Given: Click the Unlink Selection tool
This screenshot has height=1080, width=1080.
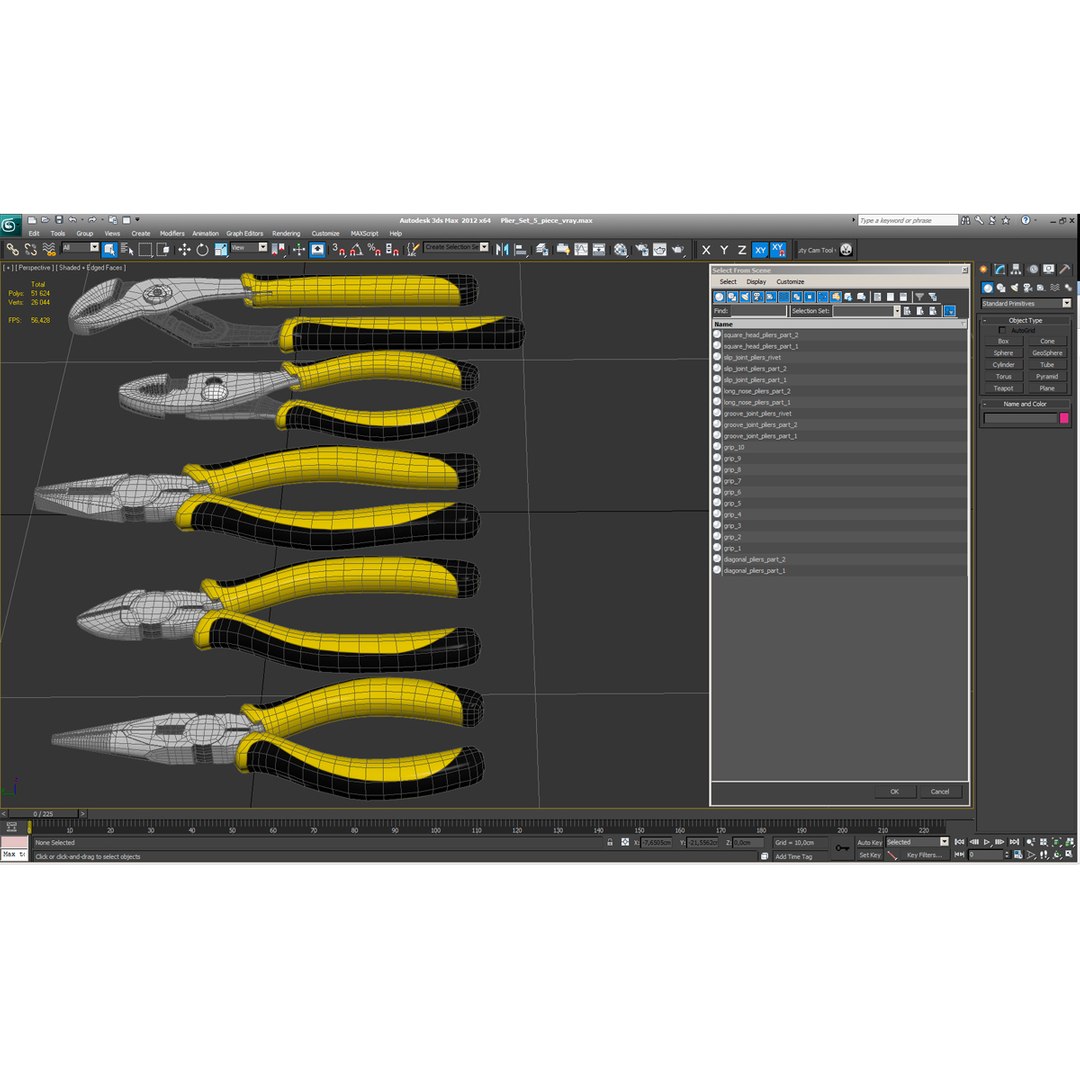Looking at the screenshot, I should 30,249.
